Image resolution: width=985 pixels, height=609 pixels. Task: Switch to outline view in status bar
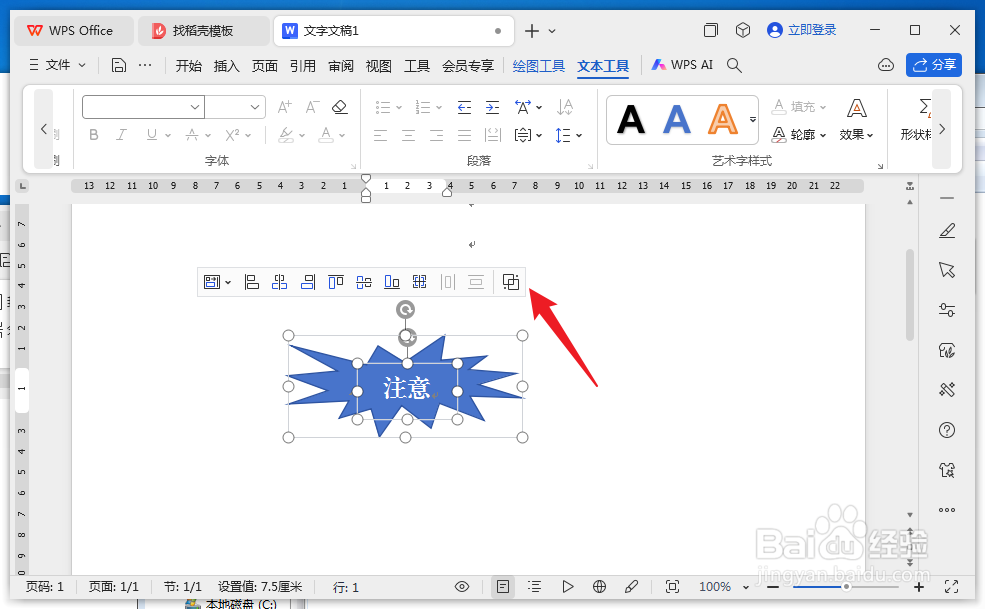pos(535,587)
